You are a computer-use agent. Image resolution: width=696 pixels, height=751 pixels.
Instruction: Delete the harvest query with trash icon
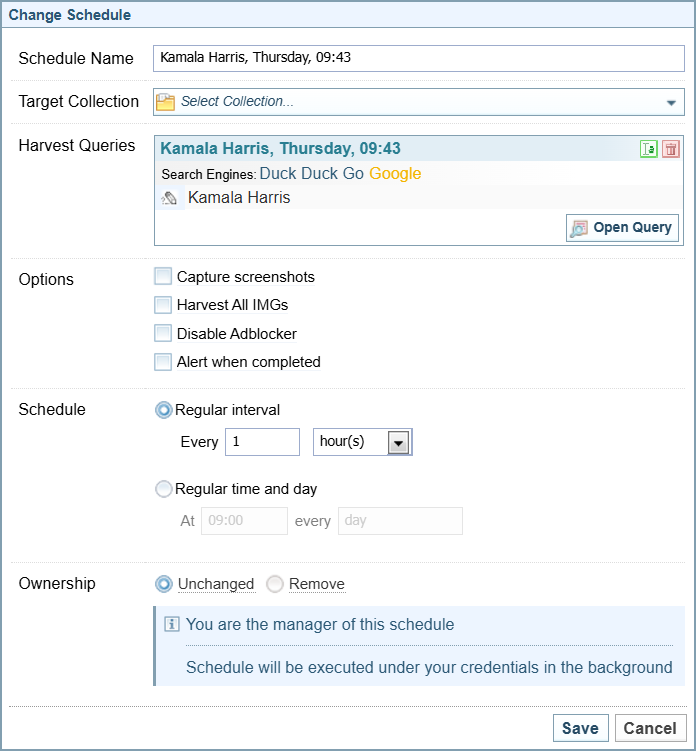(x=670, y=149)
